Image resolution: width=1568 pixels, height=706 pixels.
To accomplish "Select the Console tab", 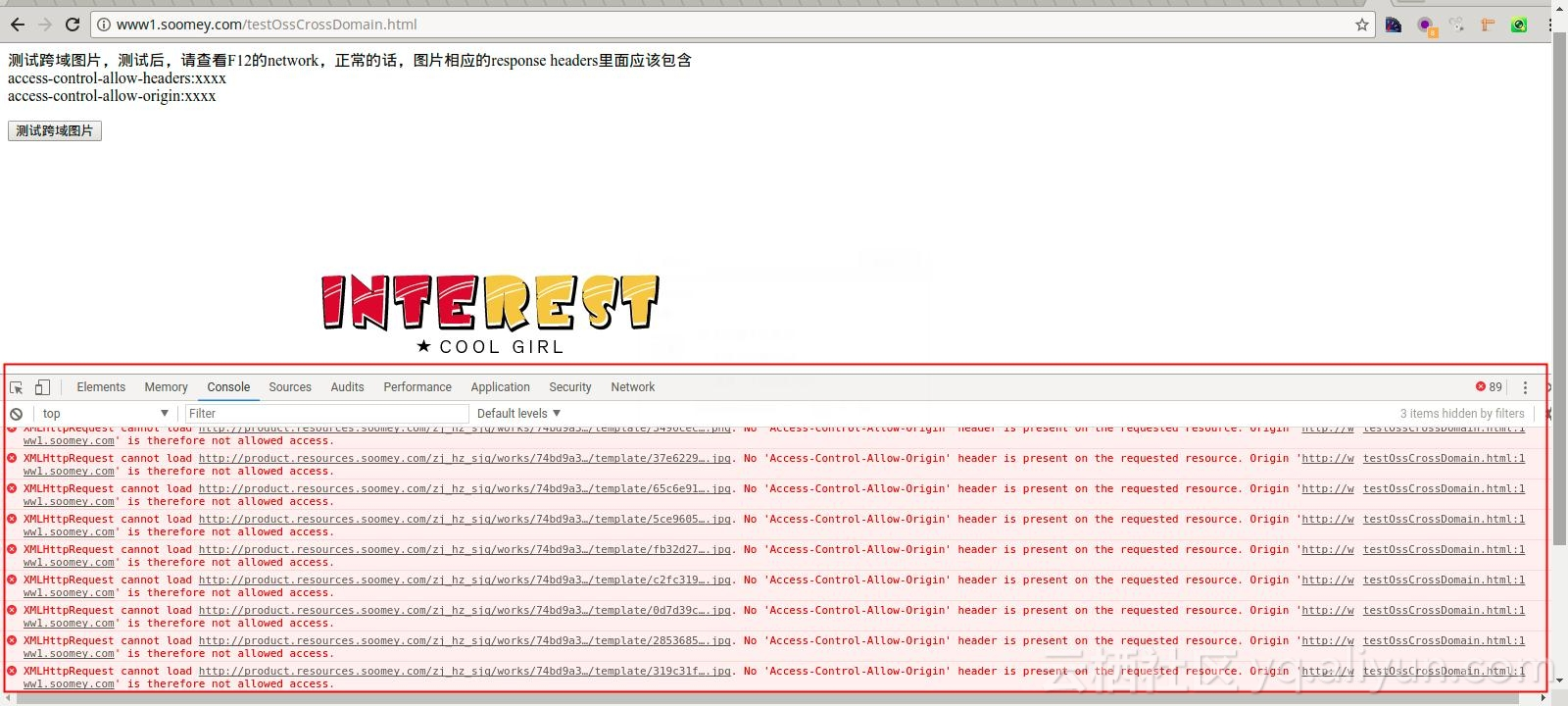I will 228,387.
